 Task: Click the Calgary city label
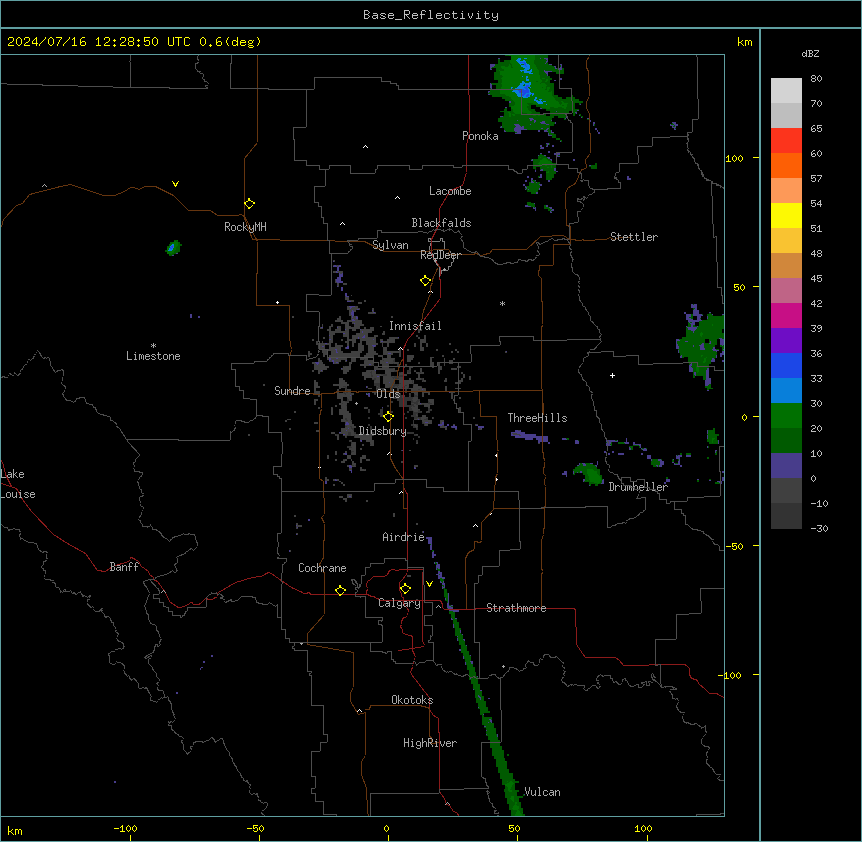399,603
